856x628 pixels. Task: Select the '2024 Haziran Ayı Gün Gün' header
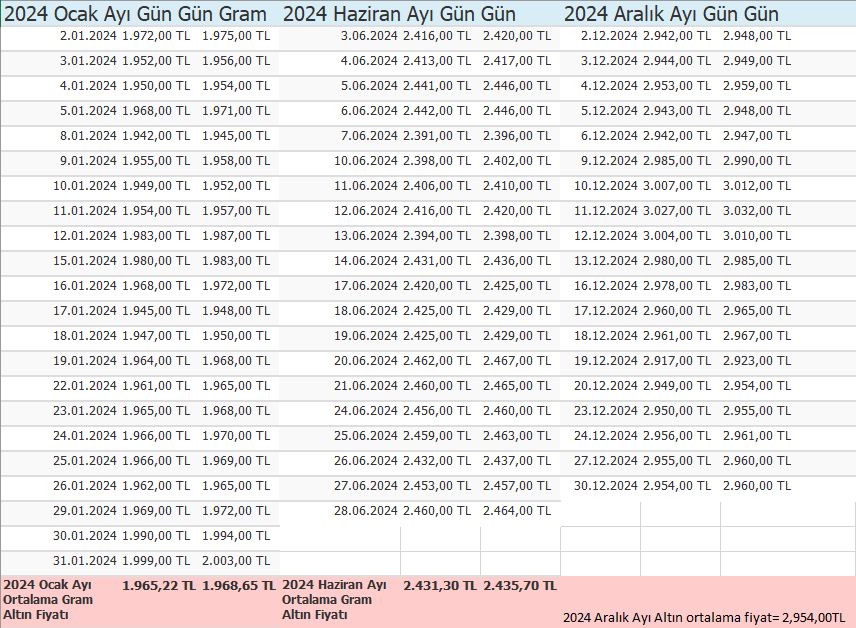399,14
